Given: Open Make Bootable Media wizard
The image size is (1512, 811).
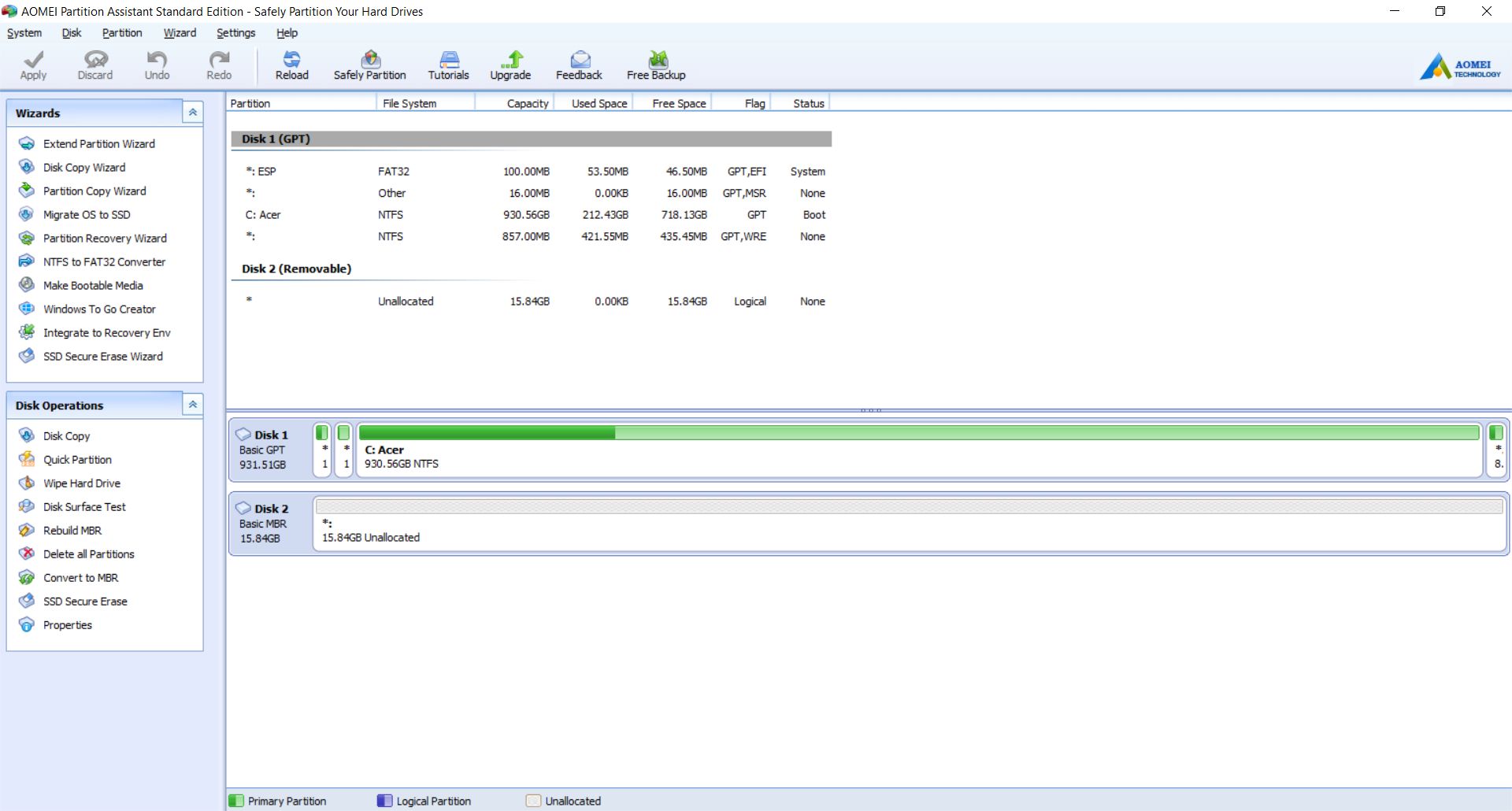Looking at the screenshot, I should coord(93,286).
